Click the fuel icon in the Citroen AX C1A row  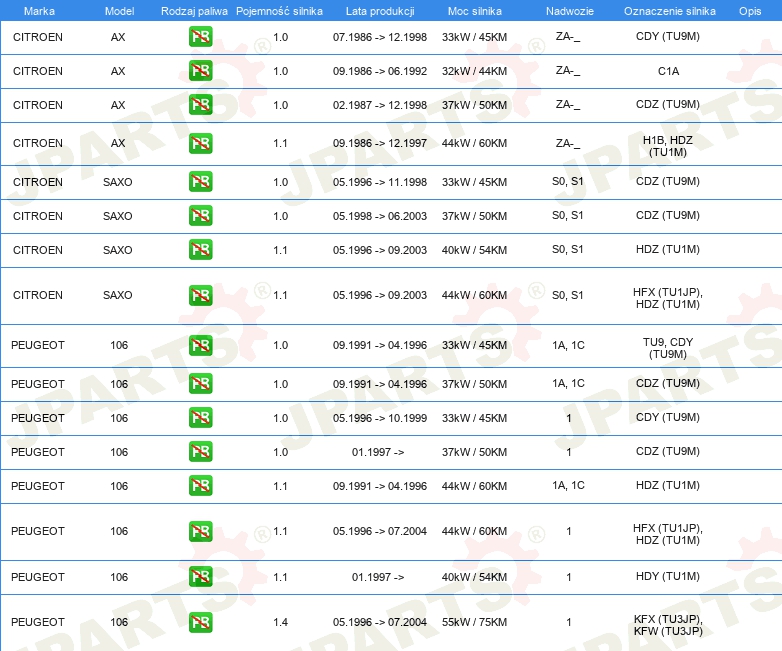(200, 71)
